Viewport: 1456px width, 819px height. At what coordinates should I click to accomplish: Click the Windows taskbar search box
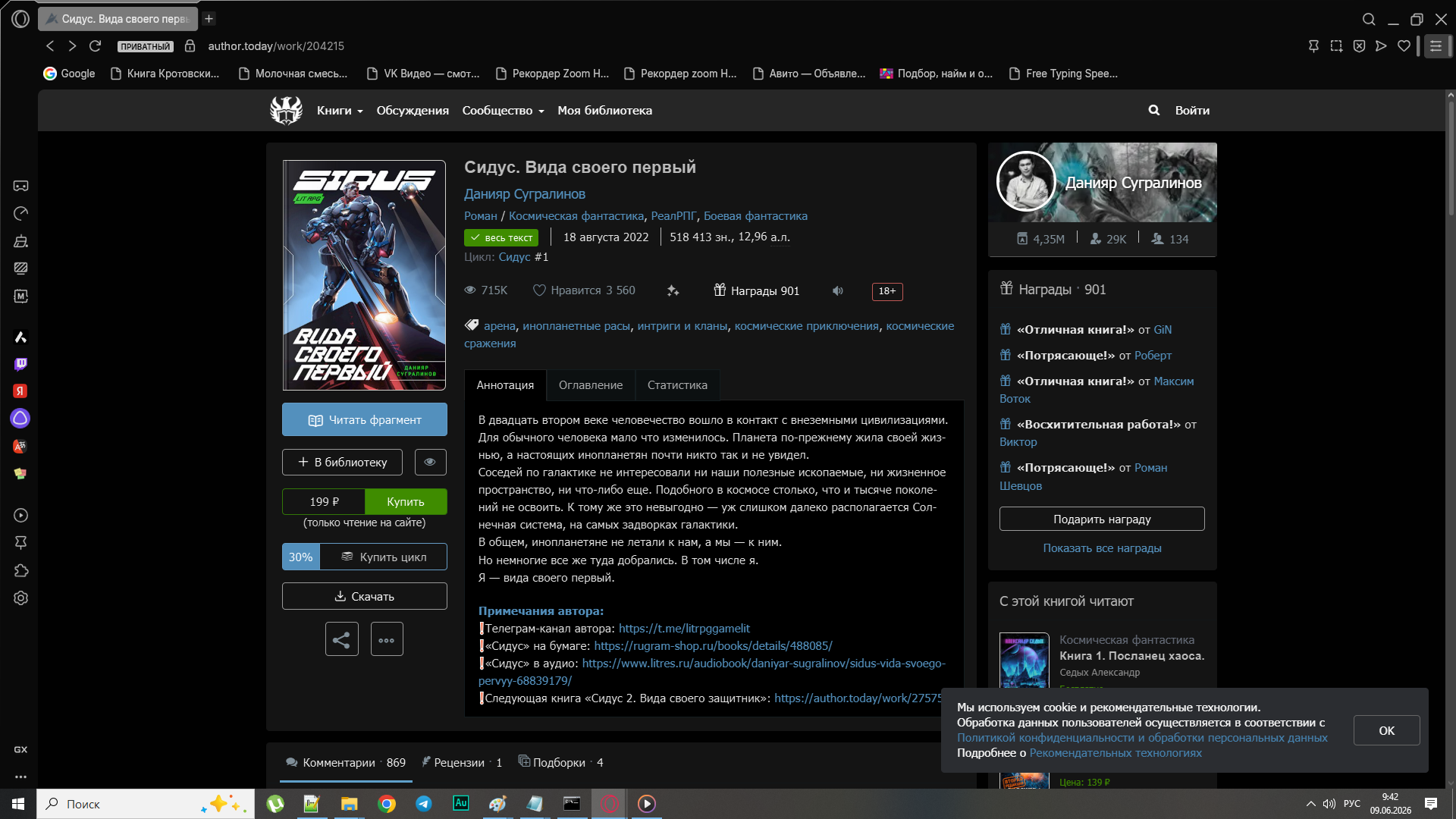coord(146,804)
